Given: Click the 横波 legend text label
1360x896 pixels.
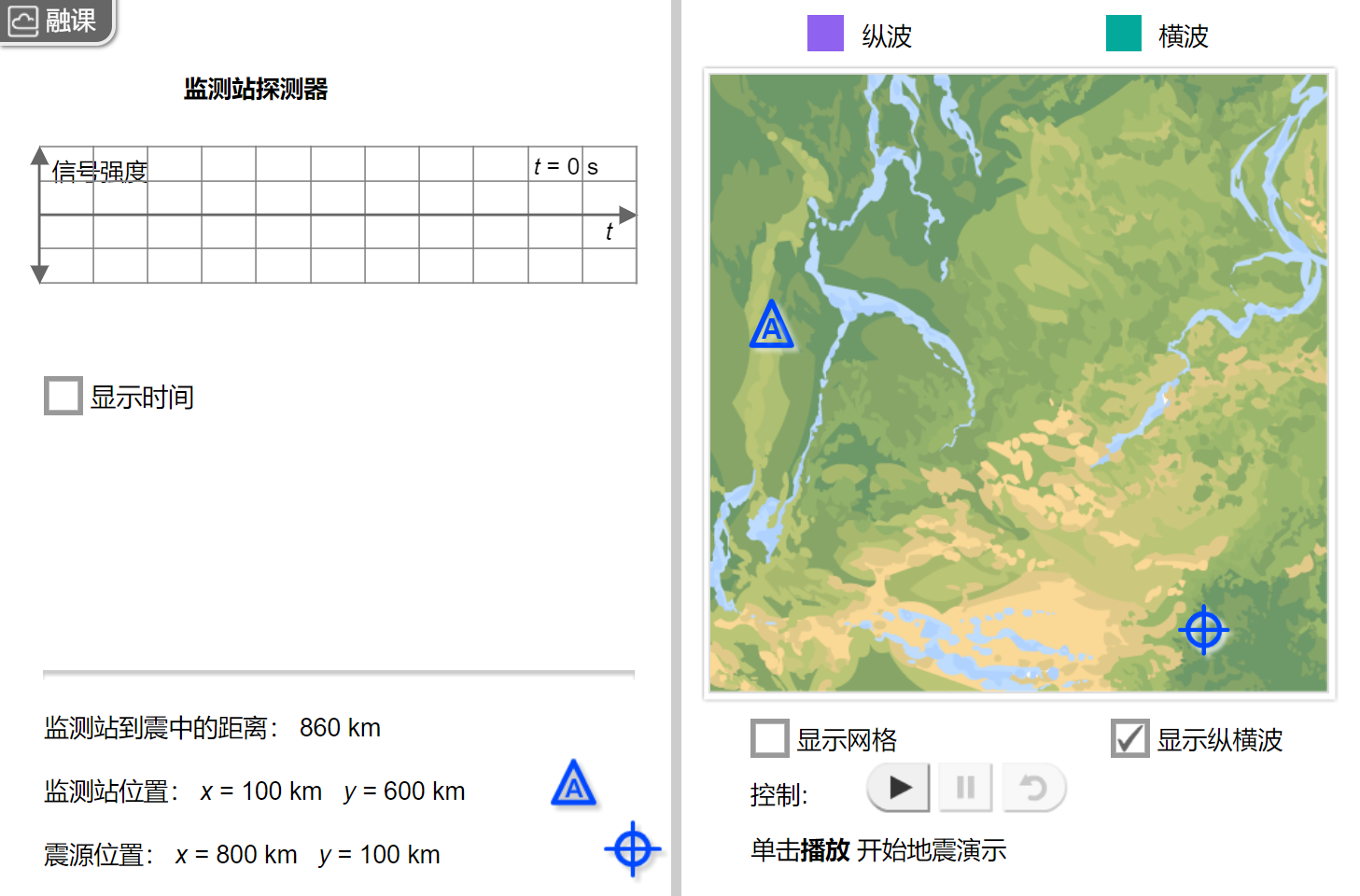Looking at the screenshot, I should tap(1183, 36).
